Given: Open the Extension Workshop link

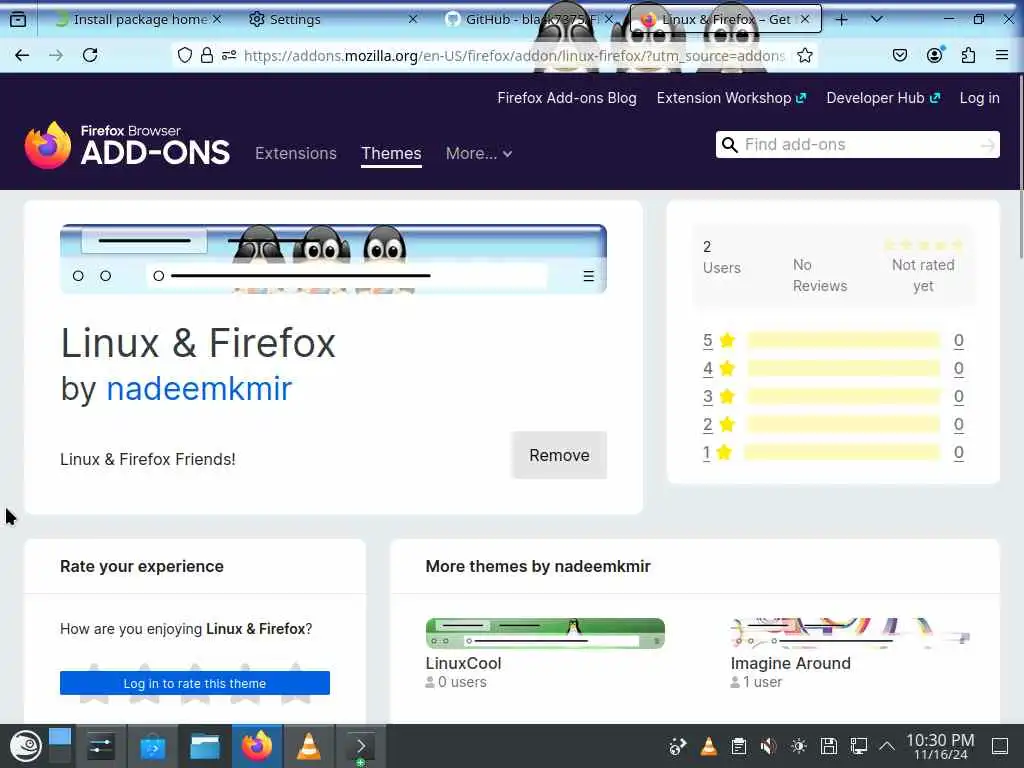Looking at the screenshot, I should tap(731, 98).
